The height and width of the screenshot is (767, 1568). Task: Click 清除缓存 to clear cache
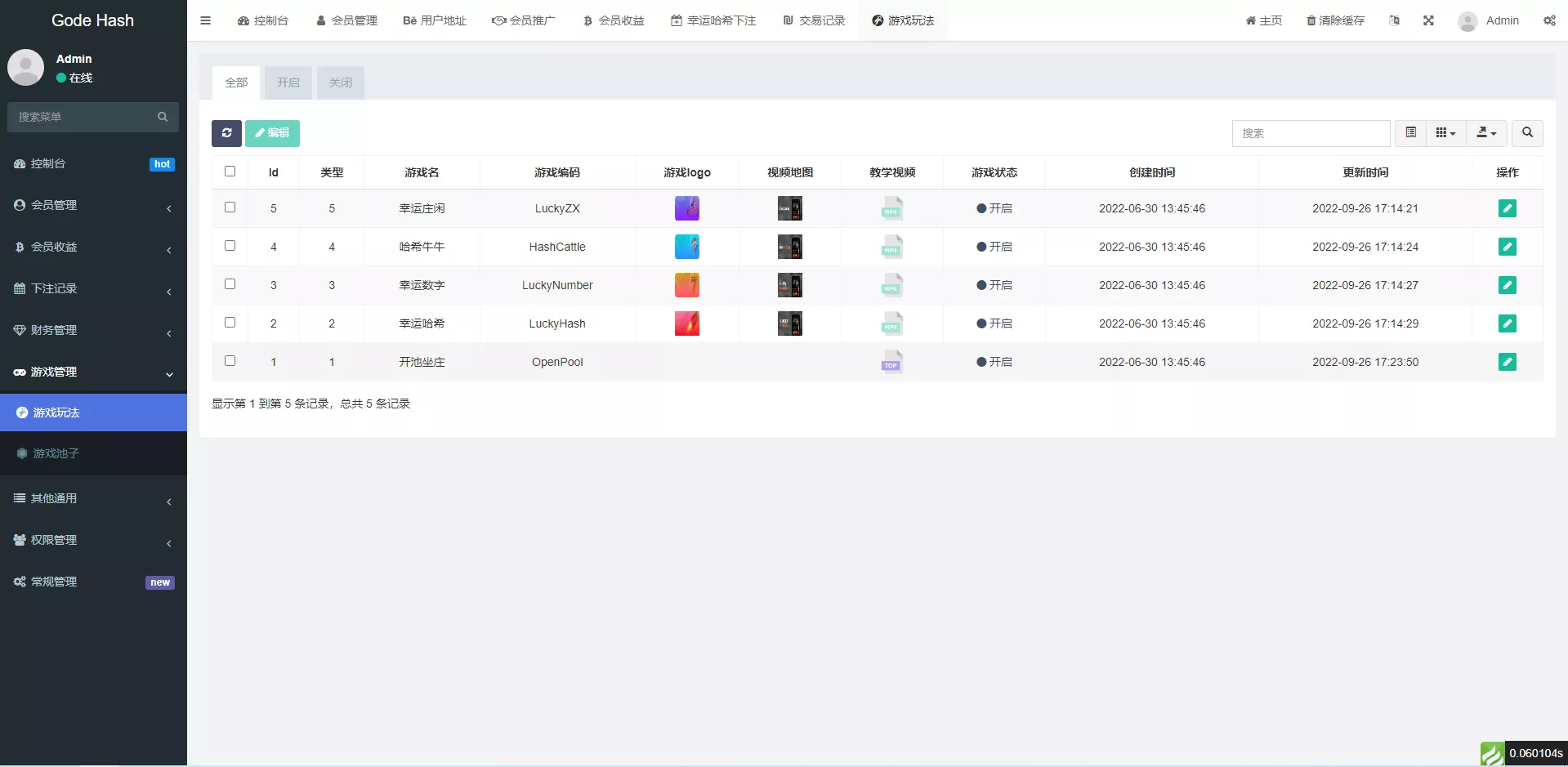1335,20
